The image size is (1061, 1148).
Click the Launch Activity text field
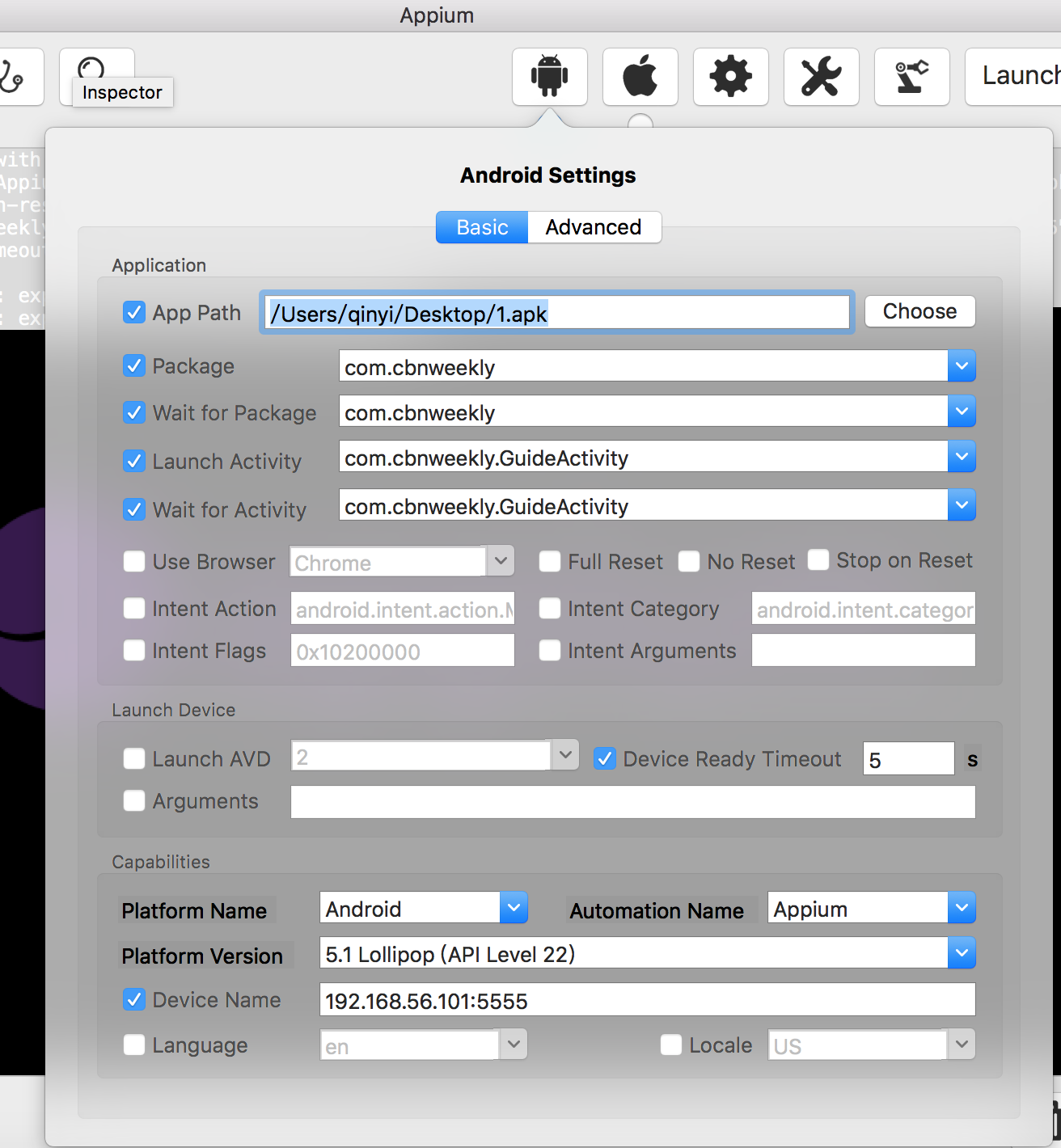644,456
